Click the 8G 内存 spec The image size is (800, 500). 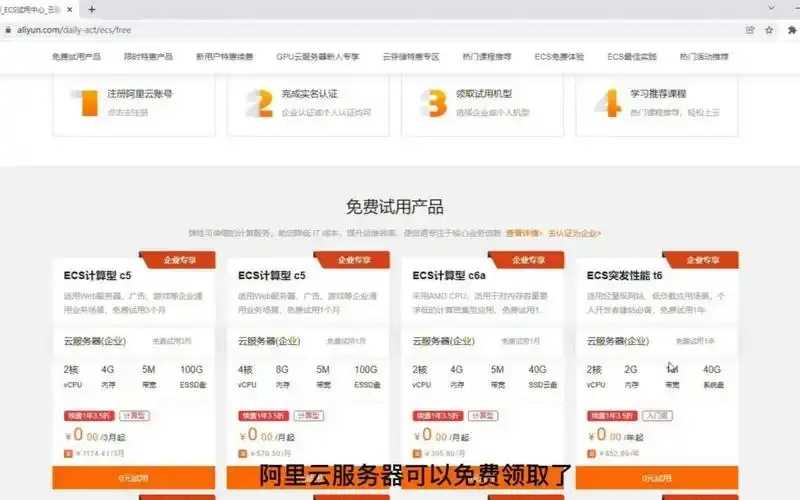pos(282,376)
